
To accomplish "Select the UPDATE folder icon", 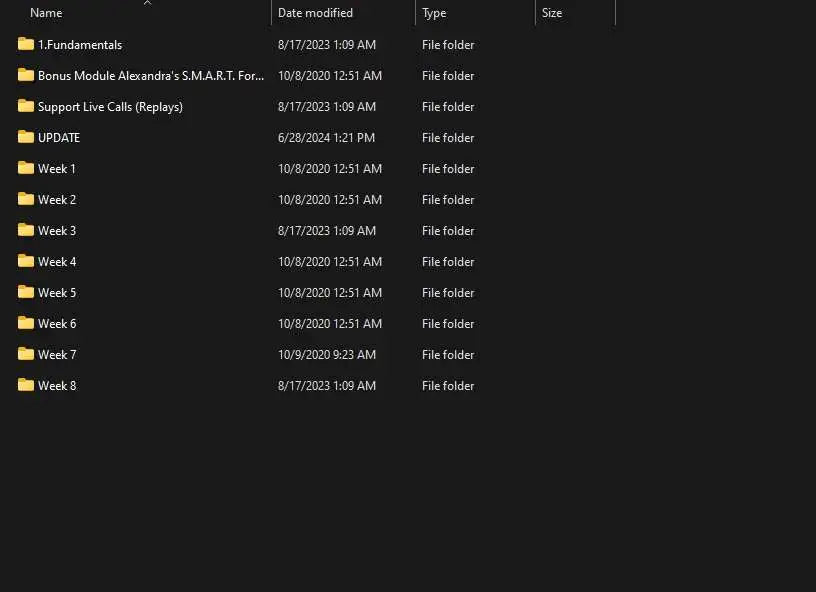I will (x=26, y=137).
